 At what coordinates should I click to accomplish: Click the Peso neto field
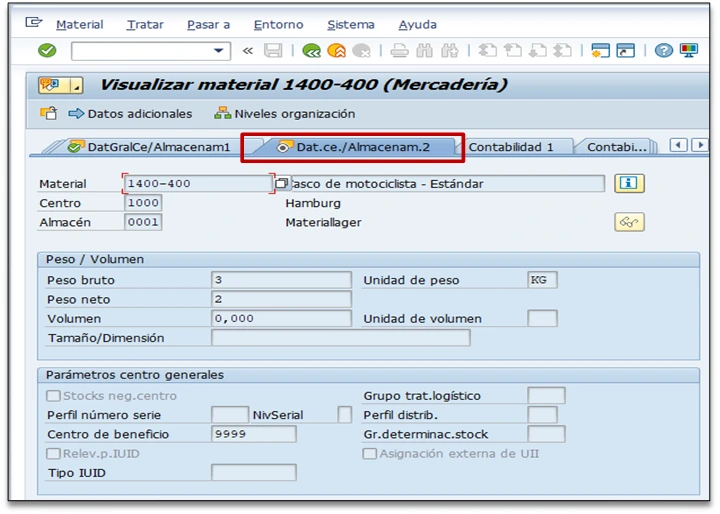click(x=281, y=299)
